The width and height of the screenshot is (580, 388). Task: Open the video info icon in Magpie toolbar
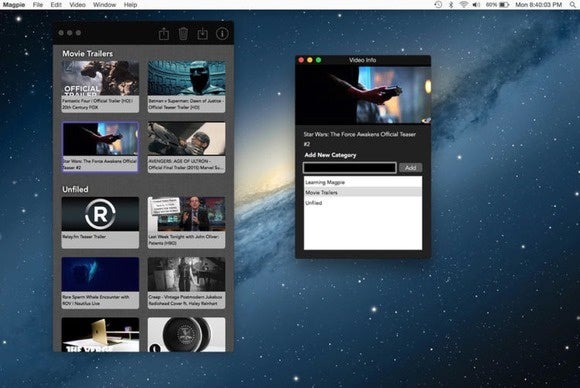point(222,34)
